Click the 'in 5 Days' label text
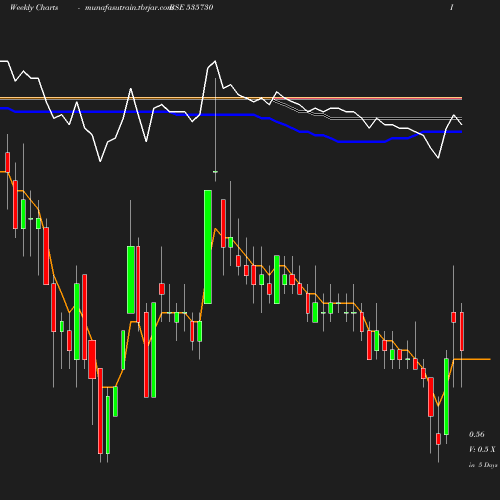Viewport: 500px width, 500px height. point(483,465)
